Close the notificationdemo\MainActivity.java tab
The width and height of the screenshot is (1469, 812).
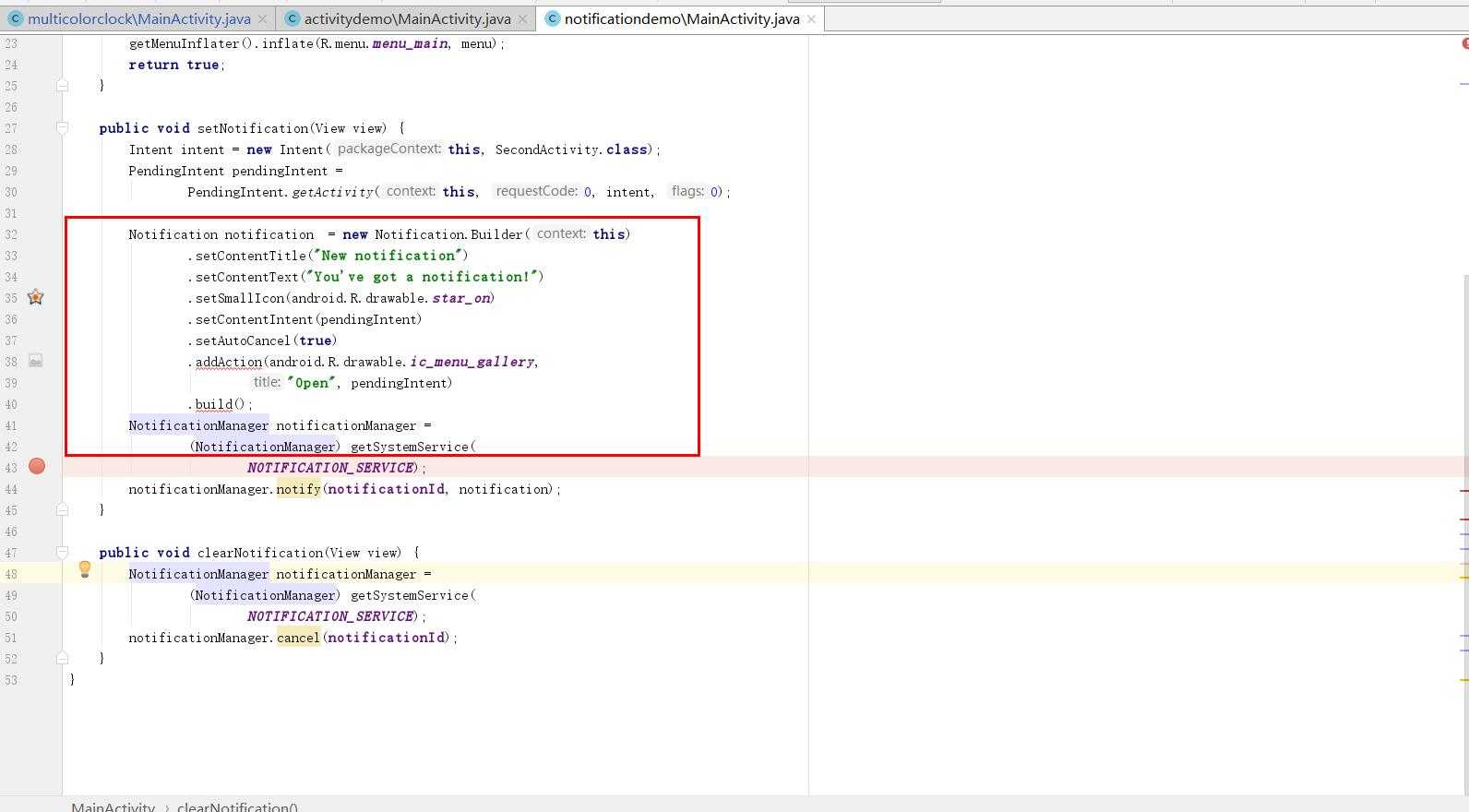pyautogui.click(x=811, y=19)
